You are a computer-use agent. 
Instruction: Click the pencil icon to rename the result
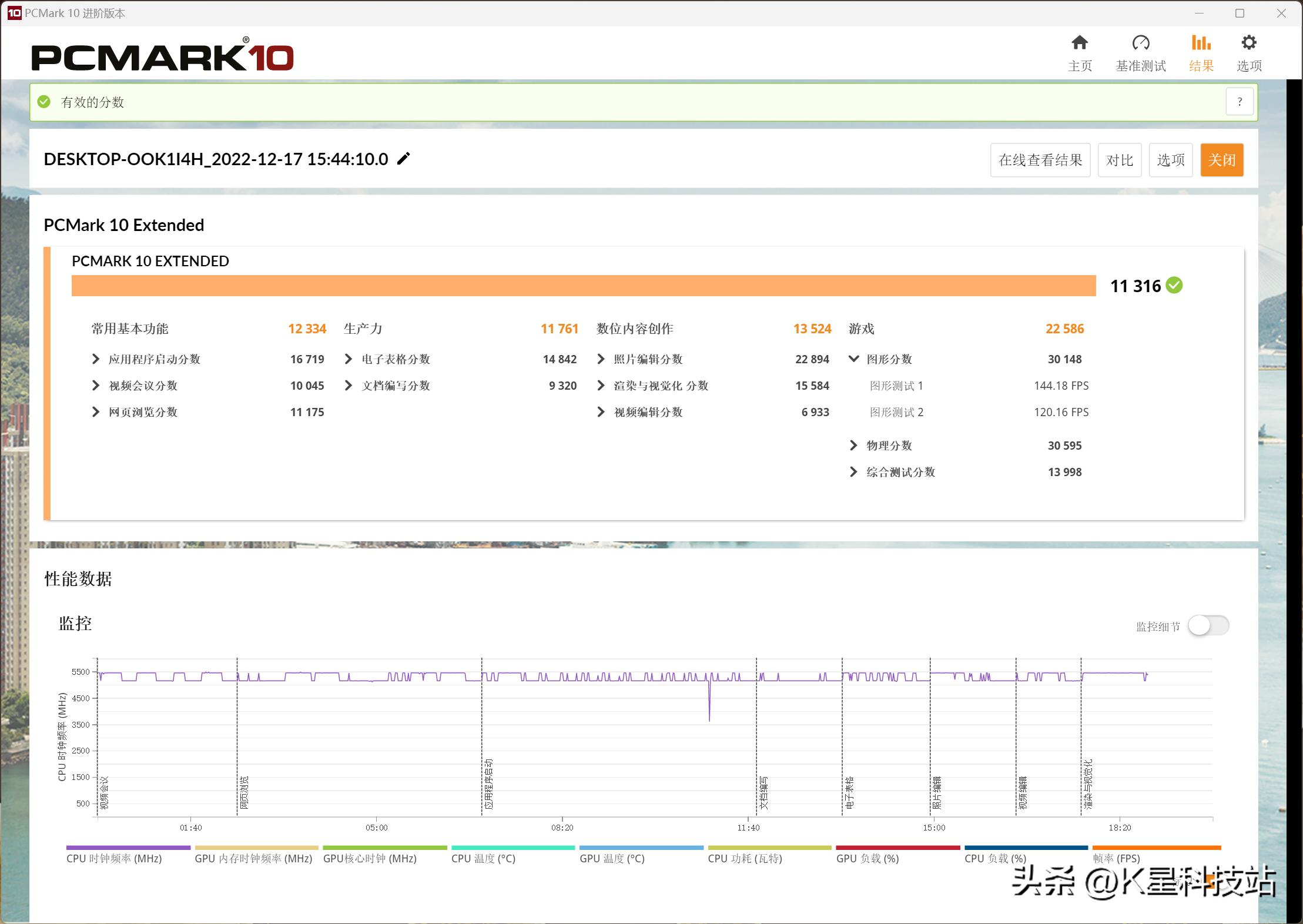tap(403, 158)
